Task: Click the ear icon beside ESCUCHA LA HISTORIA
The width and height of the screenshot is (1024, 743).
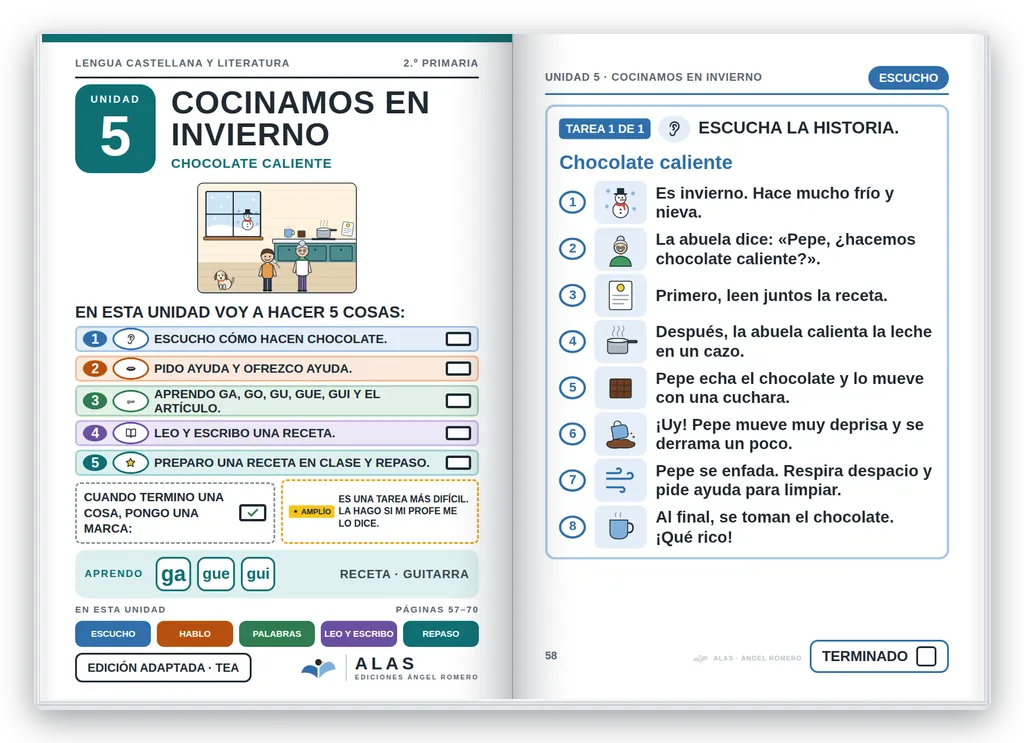Action: tap(675, 129)
